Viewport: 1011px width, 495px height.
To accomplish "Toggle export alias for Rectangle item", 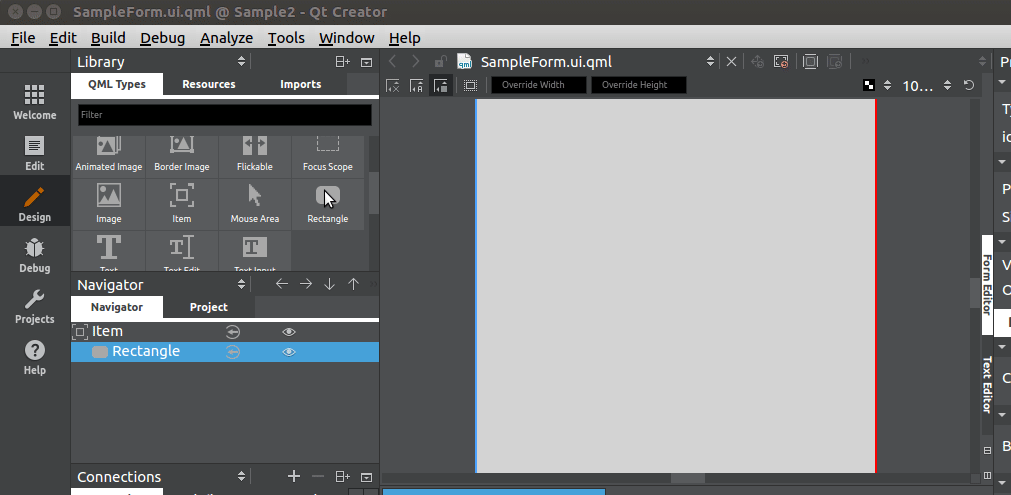I will pyautogui.click(x=233, y=352).
